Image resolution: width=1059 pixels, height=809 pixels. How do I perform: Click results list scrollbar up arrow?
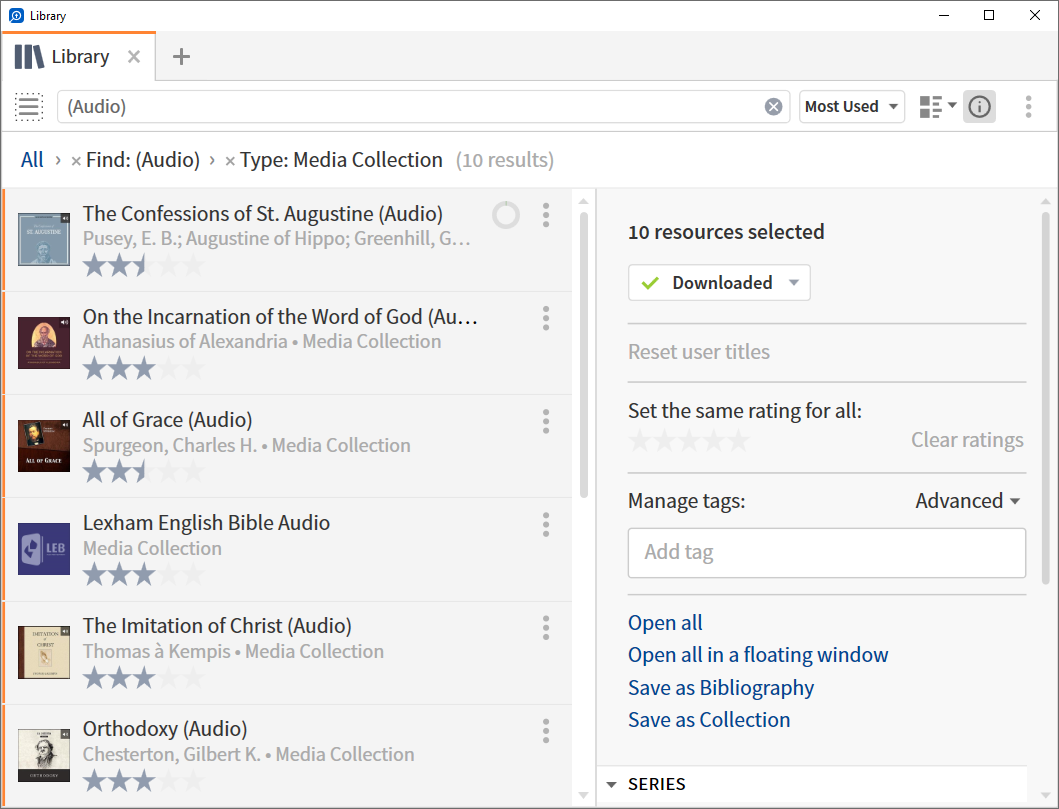[x=584, y=201]
